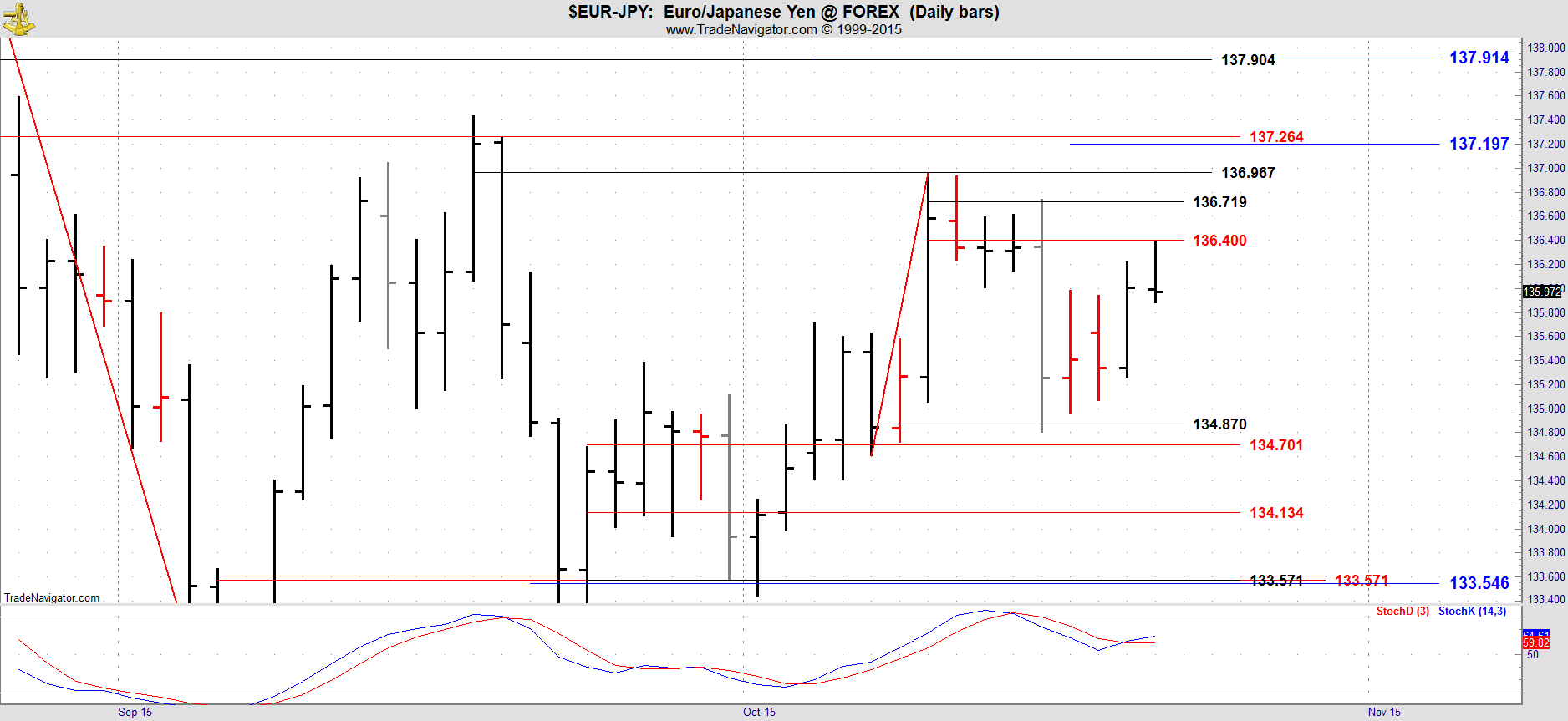The width and height of the screenshot is (1568, 721).
Task: Click the red 137.264 resistance label
Action: [x=1275, y=137]
